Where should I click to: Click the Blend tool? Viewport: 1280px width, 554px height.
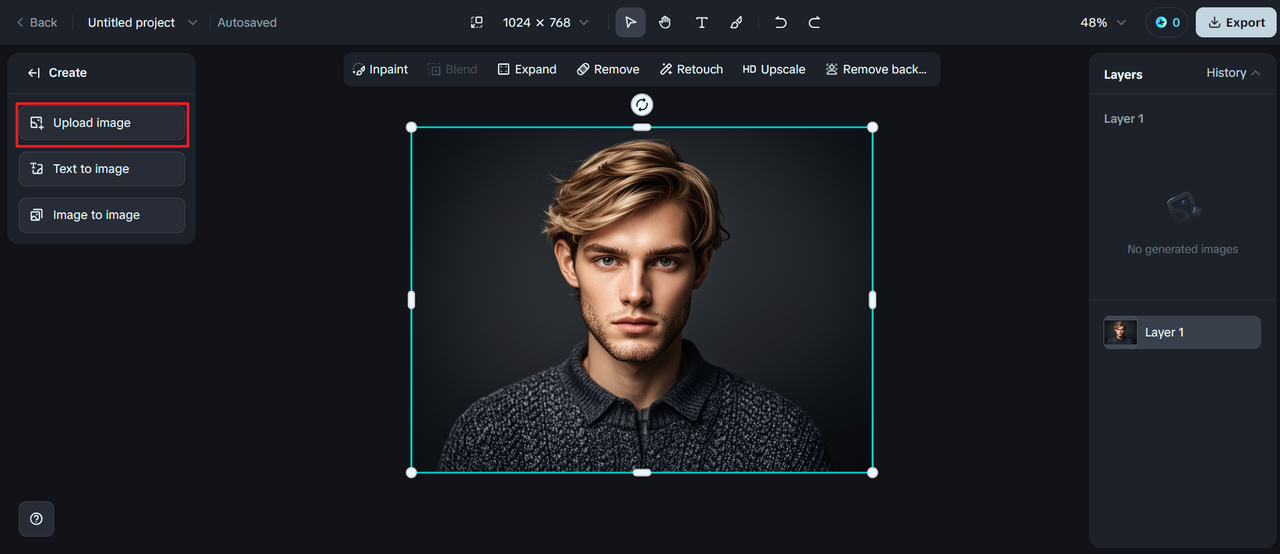coord(453,69)
